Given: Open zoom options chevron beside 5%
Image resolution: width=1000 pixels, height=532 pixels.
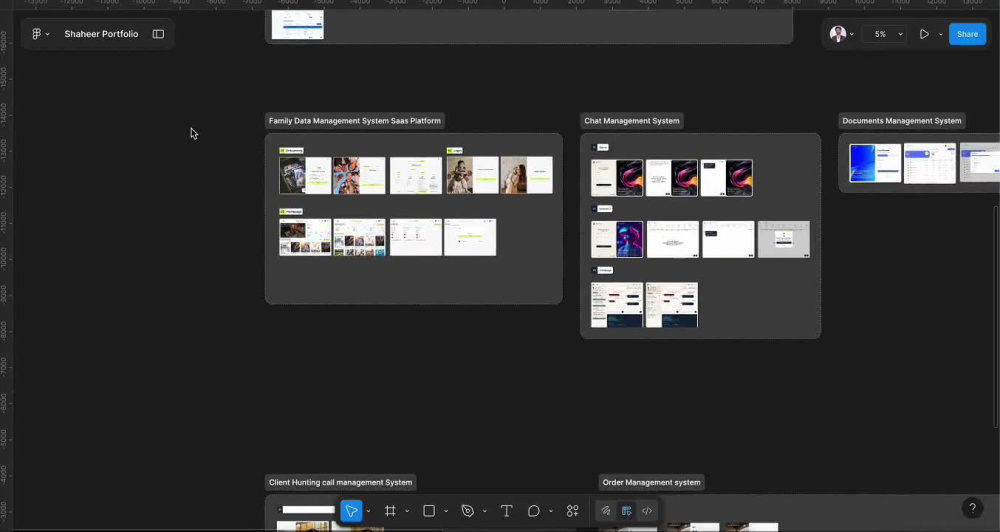Looking at the screenshot, I should click(x=901, y=34).
